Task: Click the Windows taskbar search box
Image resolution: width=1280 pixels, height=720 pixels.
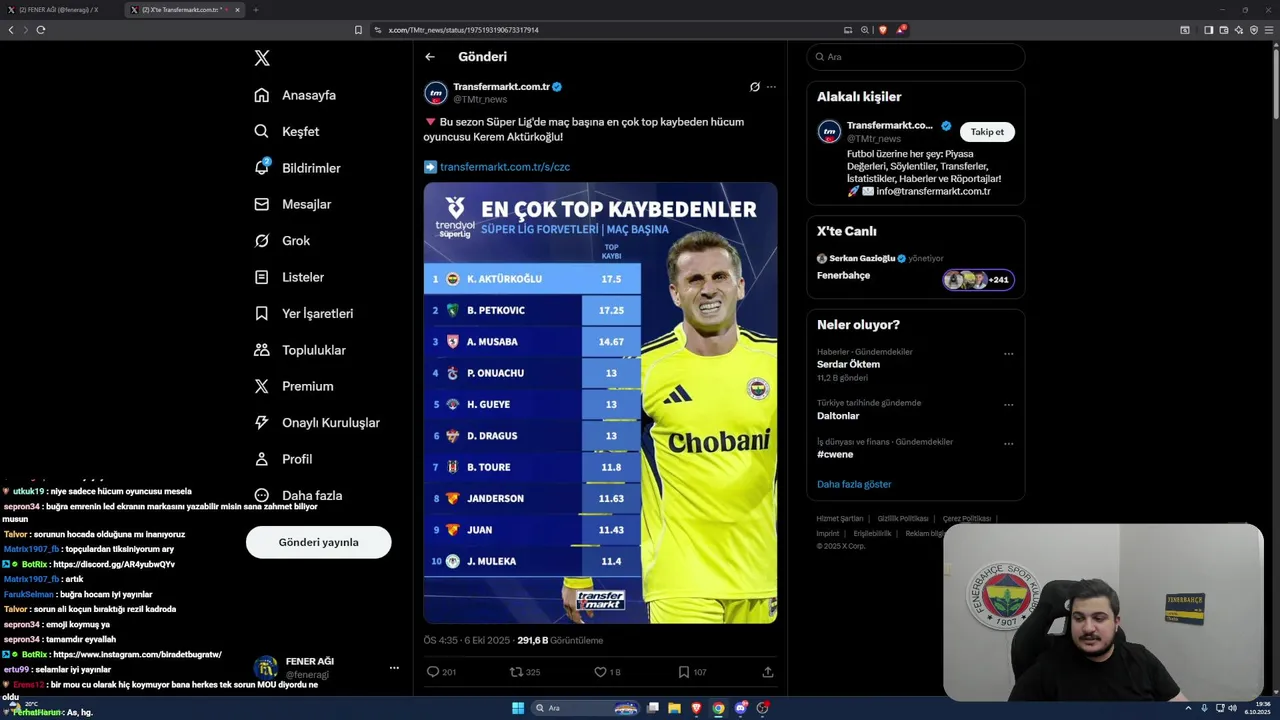Action: click(586, 708)
